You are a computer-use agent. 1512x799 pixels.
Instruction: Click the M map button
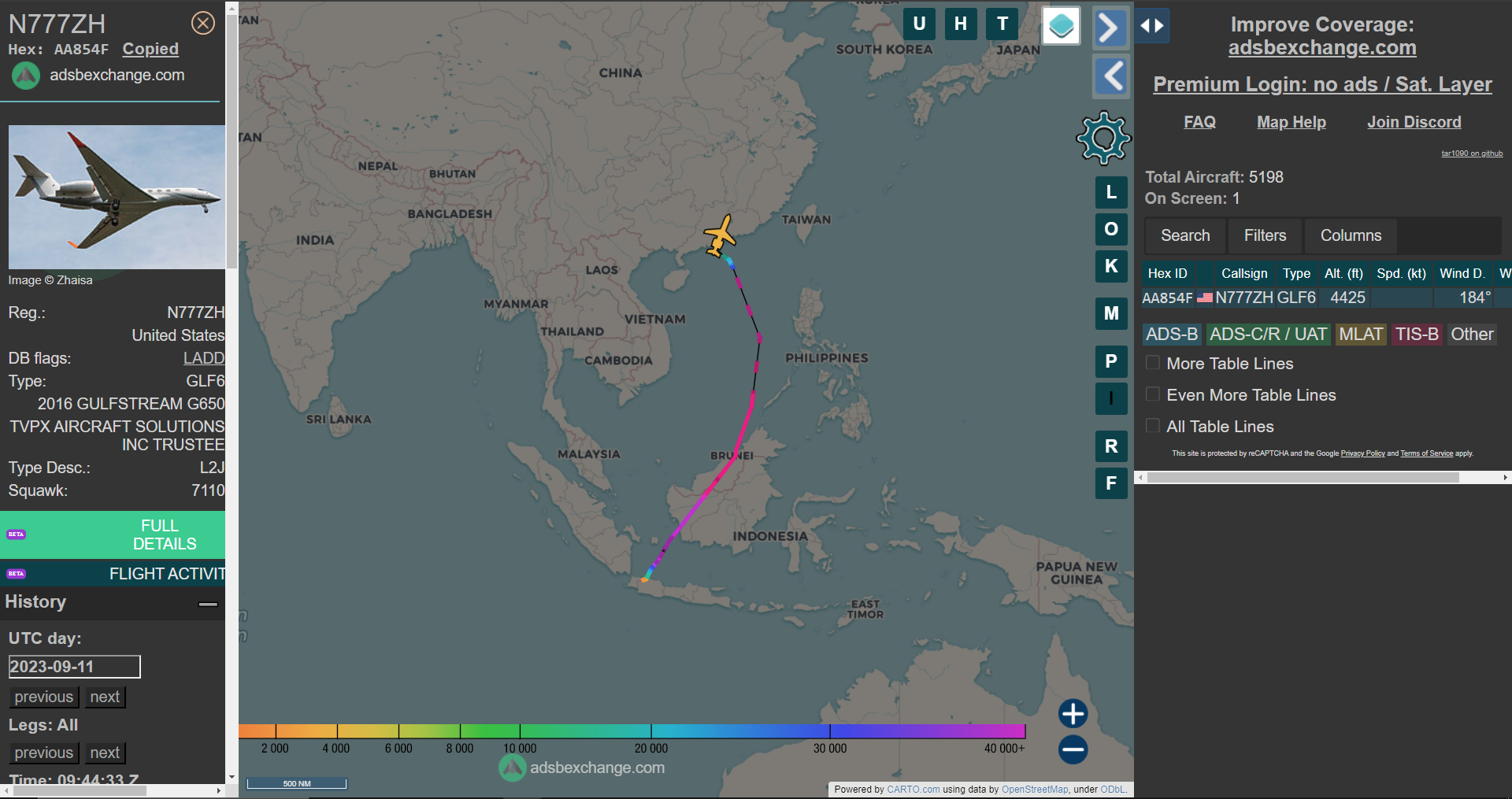click(x=1111, y=313)
